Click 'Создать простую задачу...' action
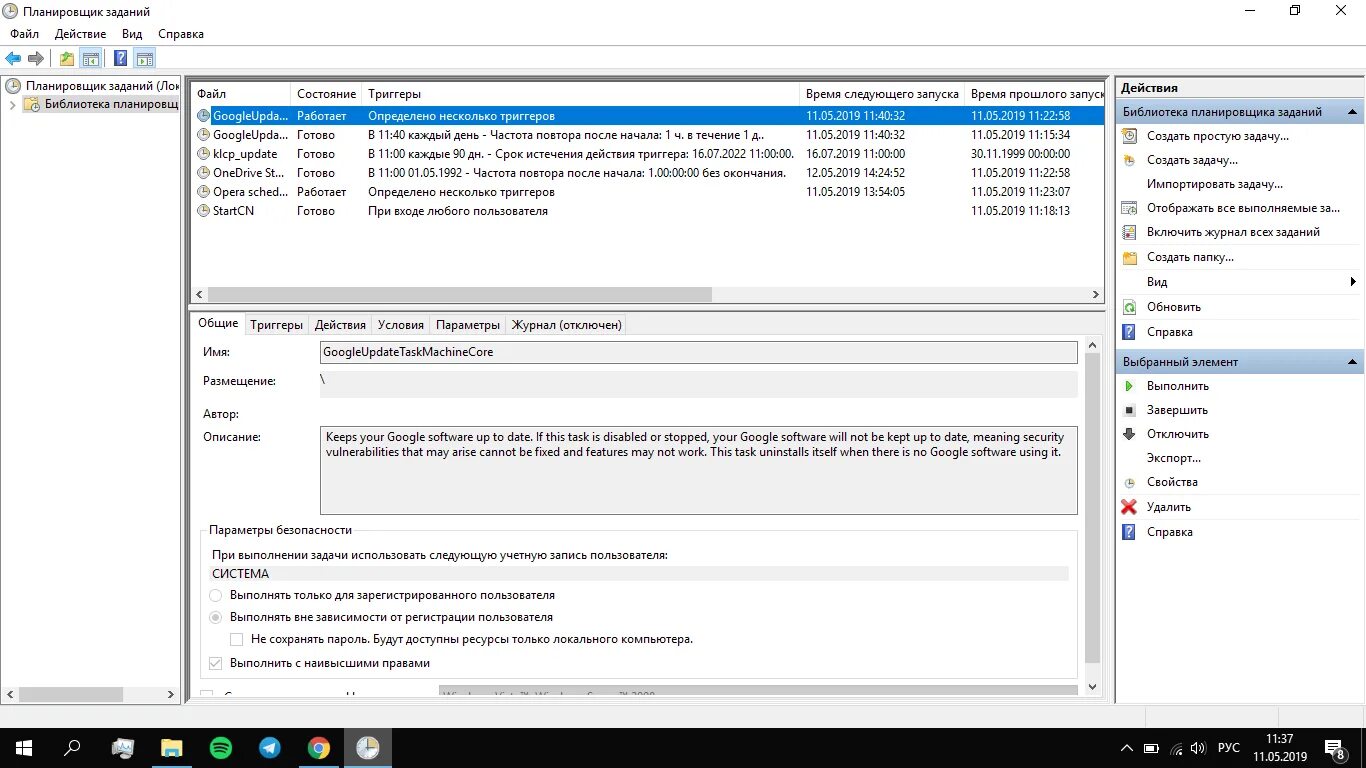Image resolution: width=1366 pixels, height=768 pixels. pyautogui.click(x=1217, y=136)
